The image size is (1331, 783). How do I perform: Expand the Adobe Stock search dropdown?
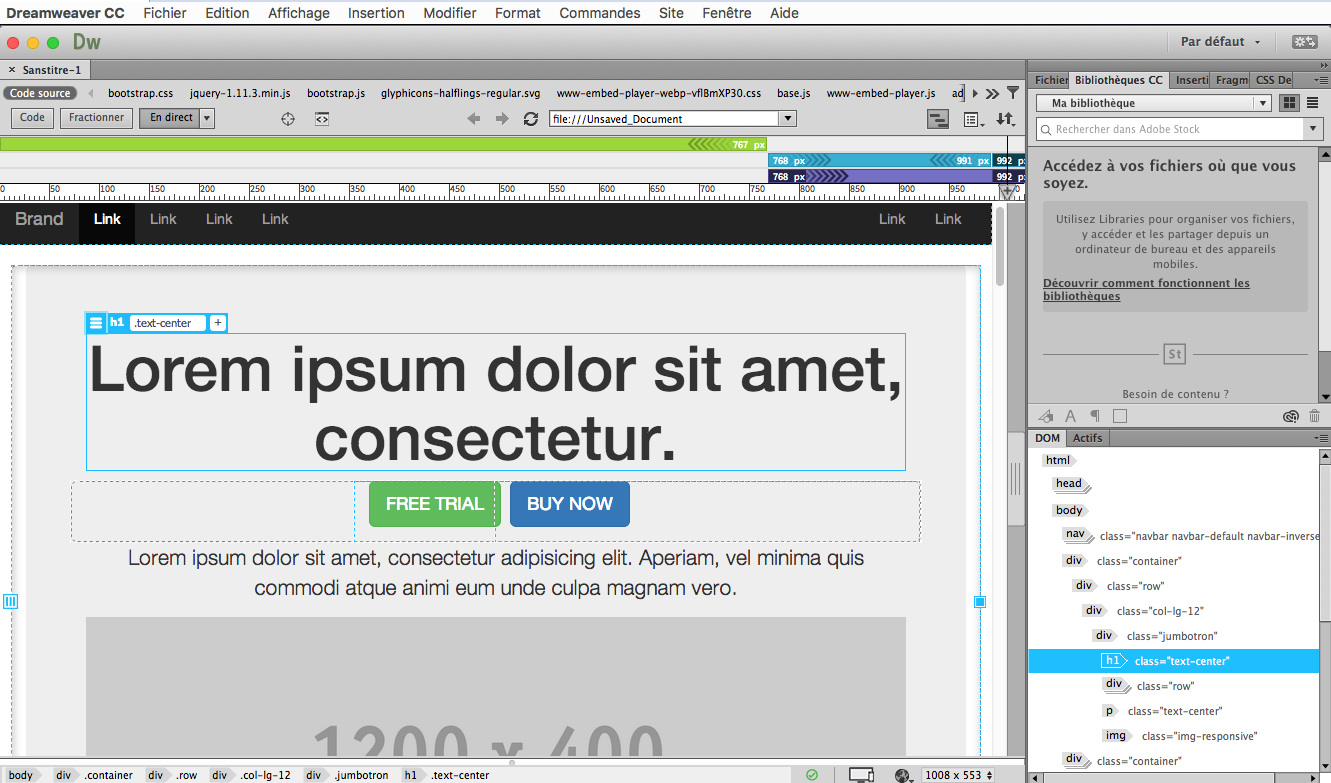coord(1312,129)
